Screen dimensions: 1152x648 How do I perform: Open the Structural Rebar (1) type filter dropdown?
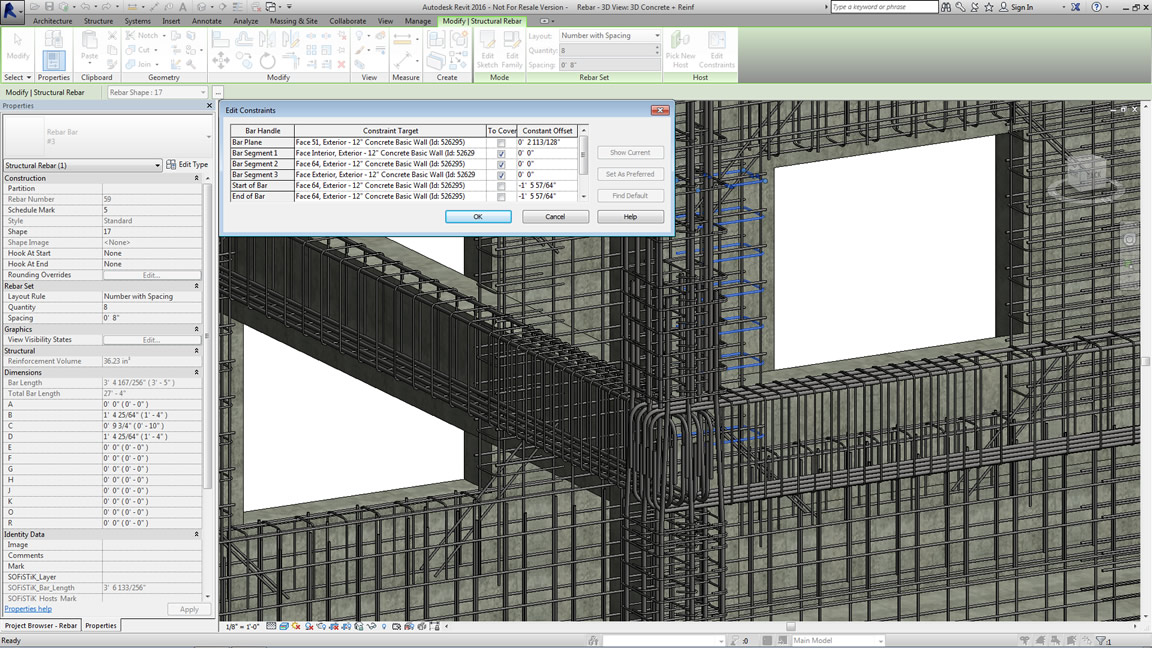82,165
